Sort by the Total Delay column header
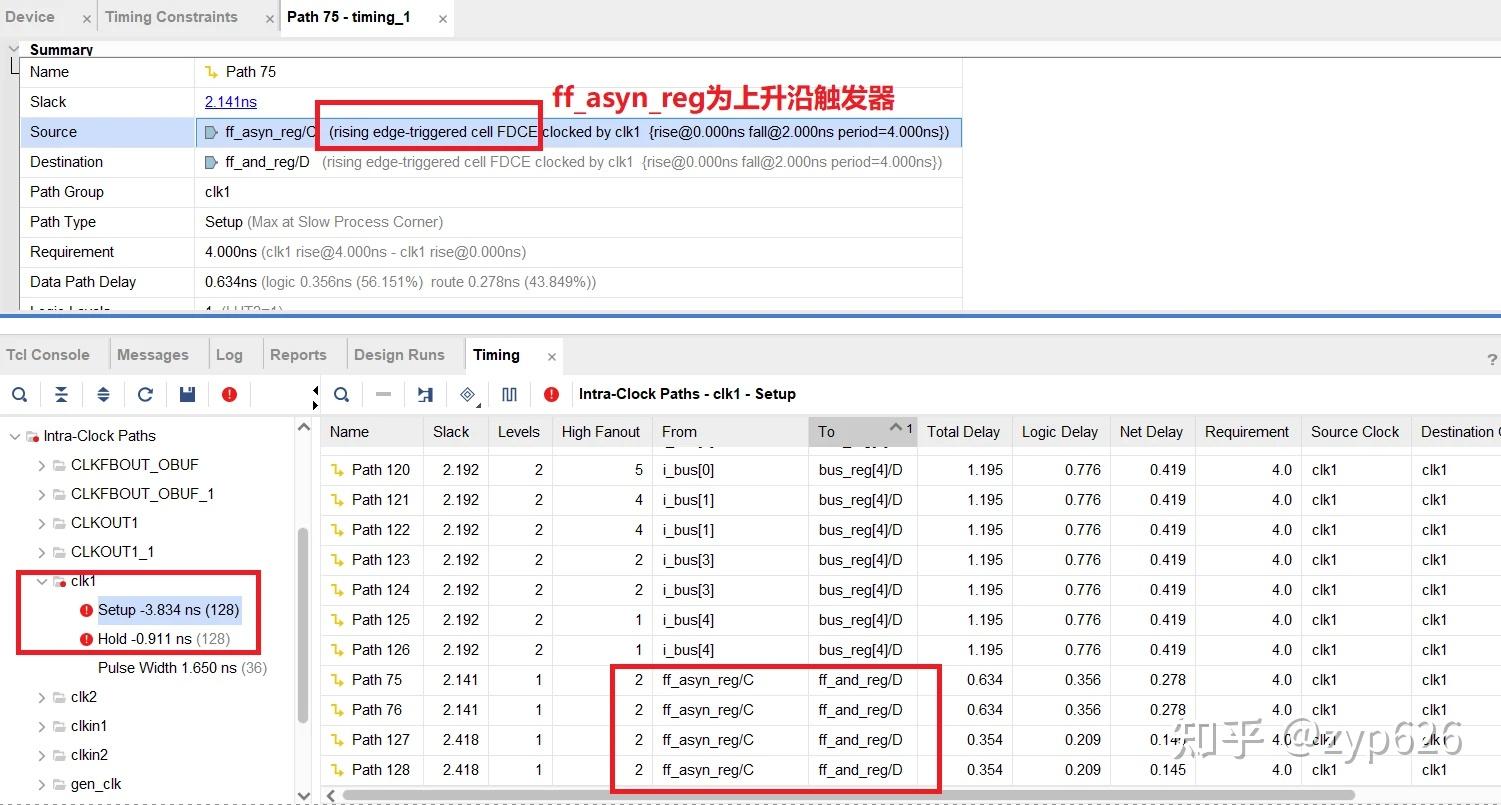This screenshot has width=1501, height=805. 963,432
